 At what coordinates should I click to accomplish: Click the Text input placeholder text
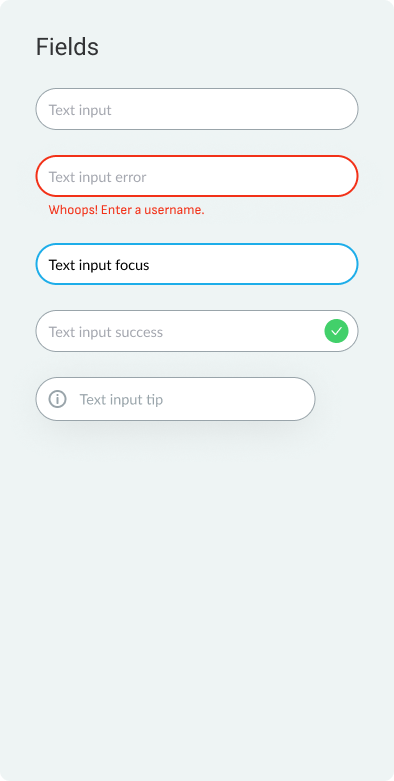point(80,110)
